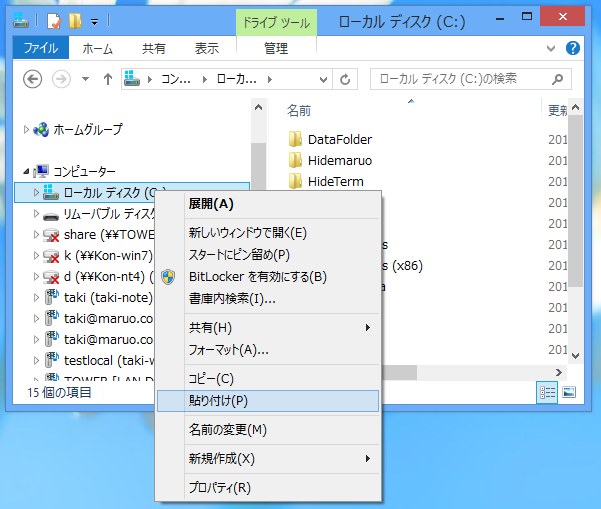Select ホームグループ in the navigation pane

tap(88, 130)
